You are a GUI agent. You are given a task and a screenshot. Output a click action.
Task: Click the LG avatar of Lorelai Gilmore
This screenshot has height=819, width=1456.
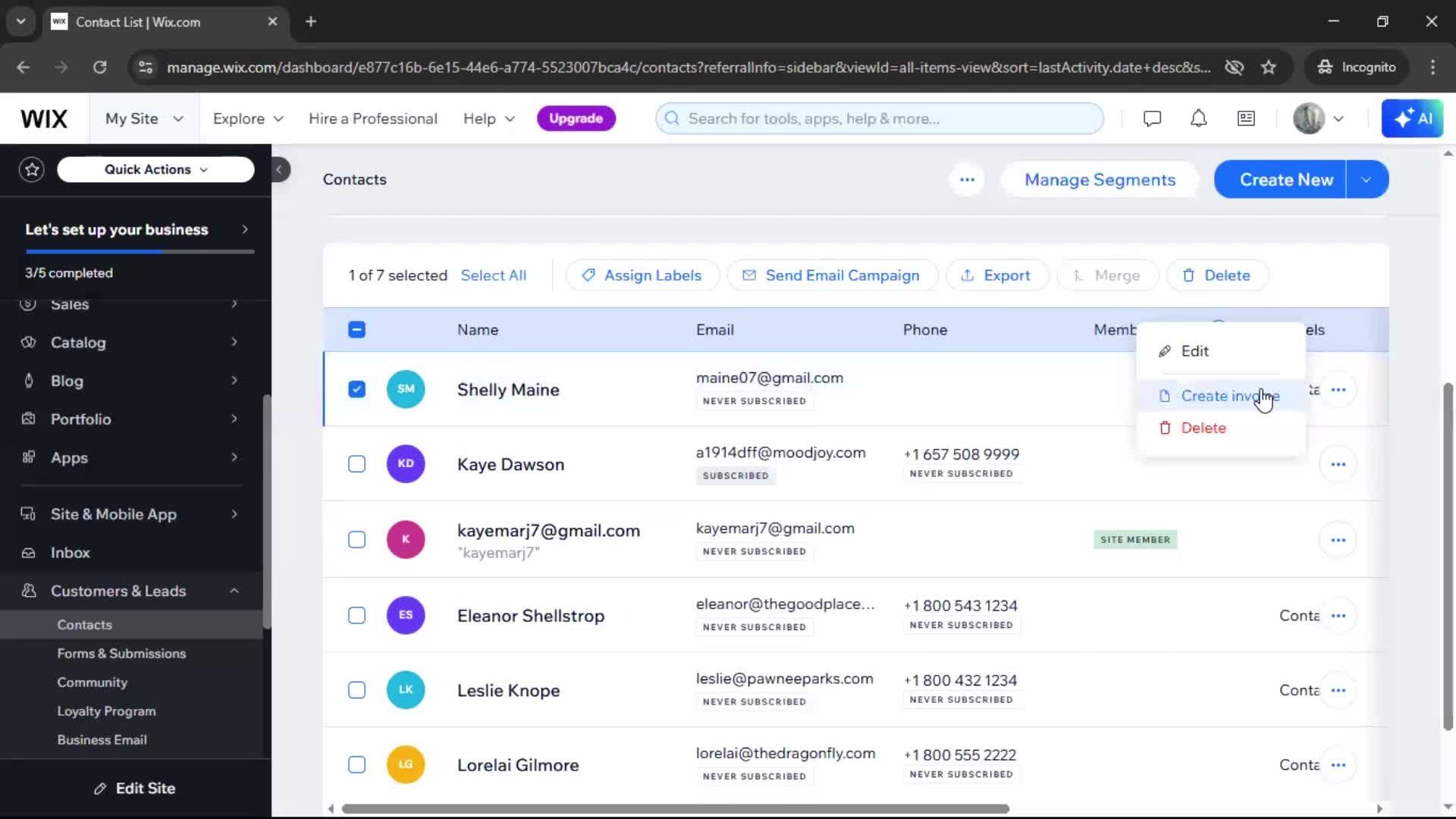click(x=406, y=764)
